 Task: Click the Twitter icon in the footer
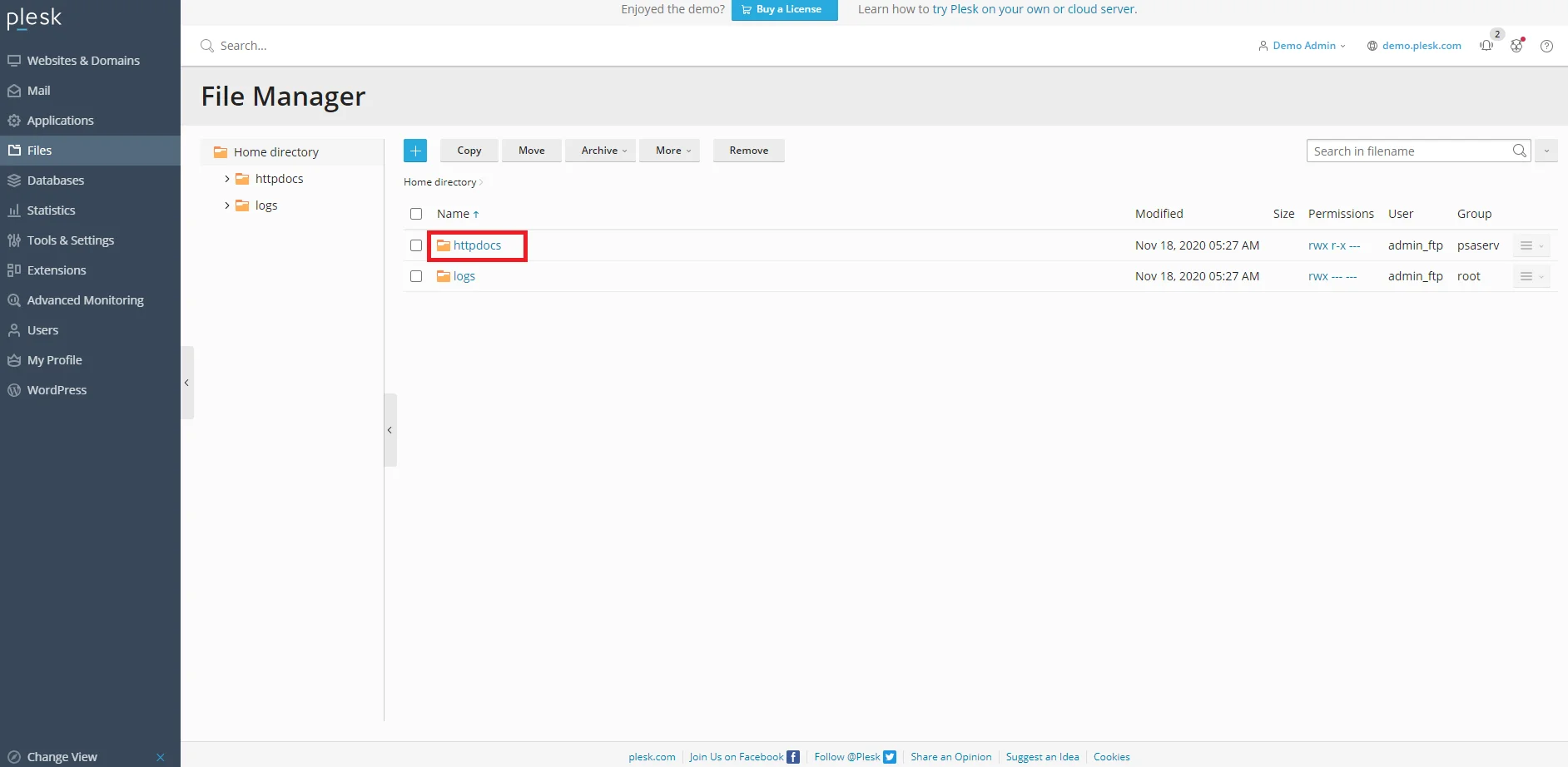[890, 757]
